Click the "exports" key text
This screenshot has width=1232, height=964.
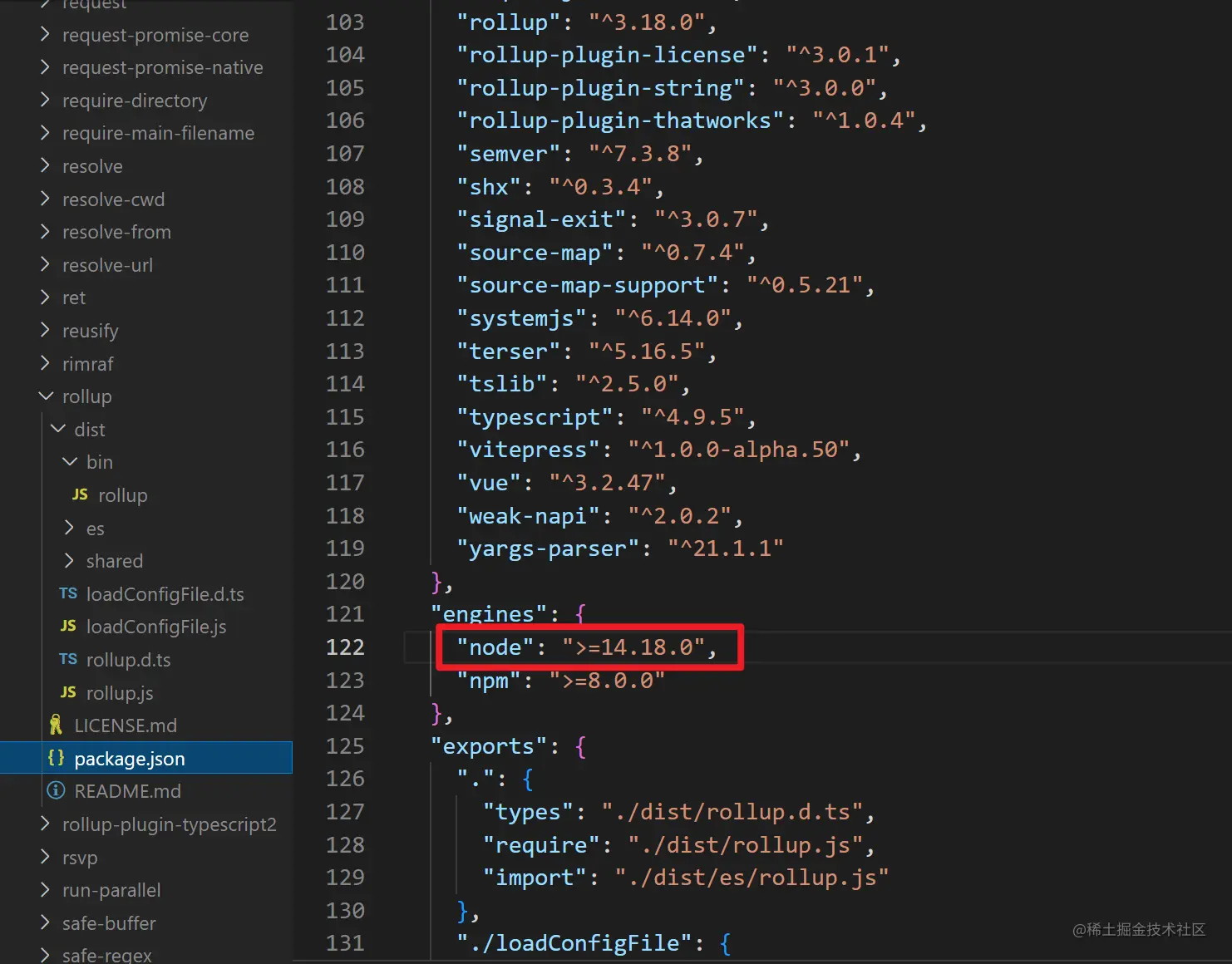click(489, 746)
